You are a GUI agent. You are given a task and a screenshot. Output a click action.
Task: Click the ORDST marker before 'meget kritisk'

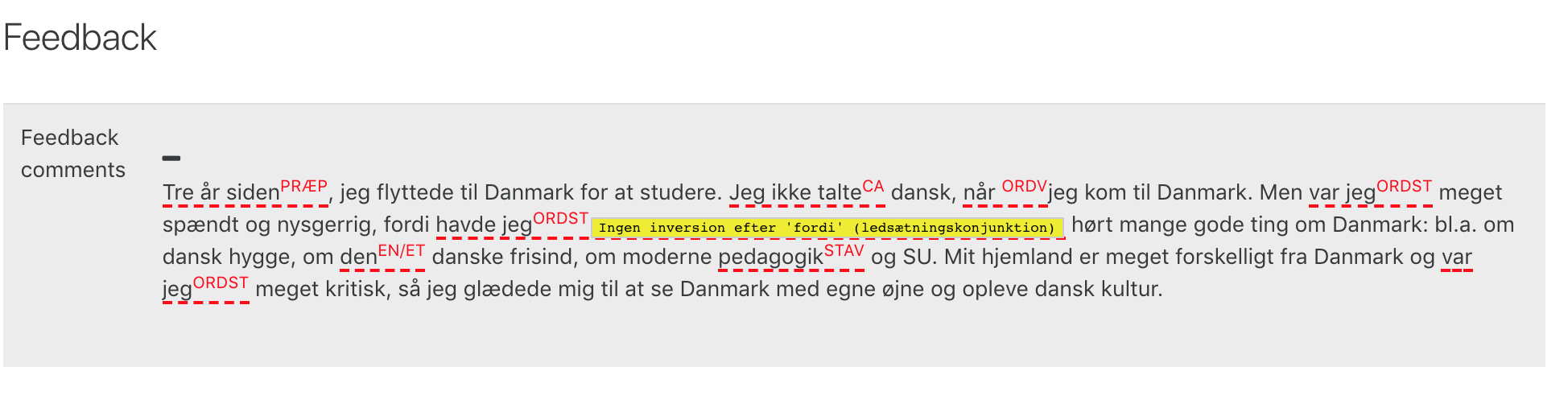coord(221,283)
